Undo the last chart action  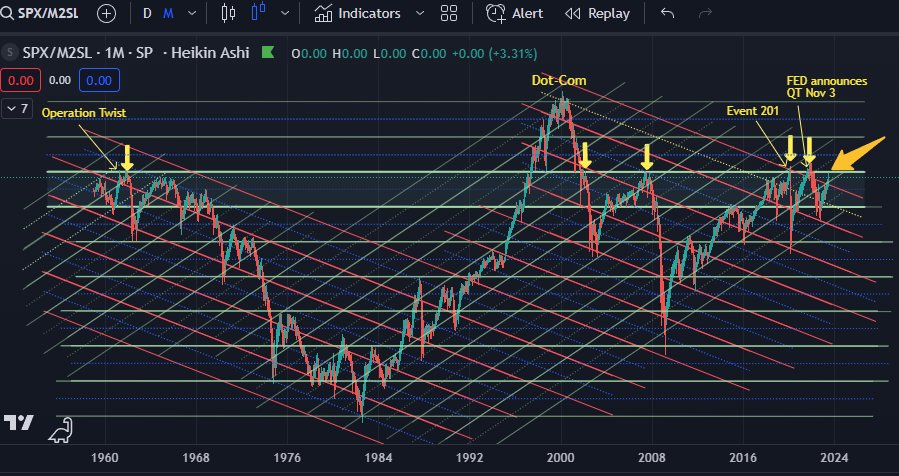click(667, 13)
